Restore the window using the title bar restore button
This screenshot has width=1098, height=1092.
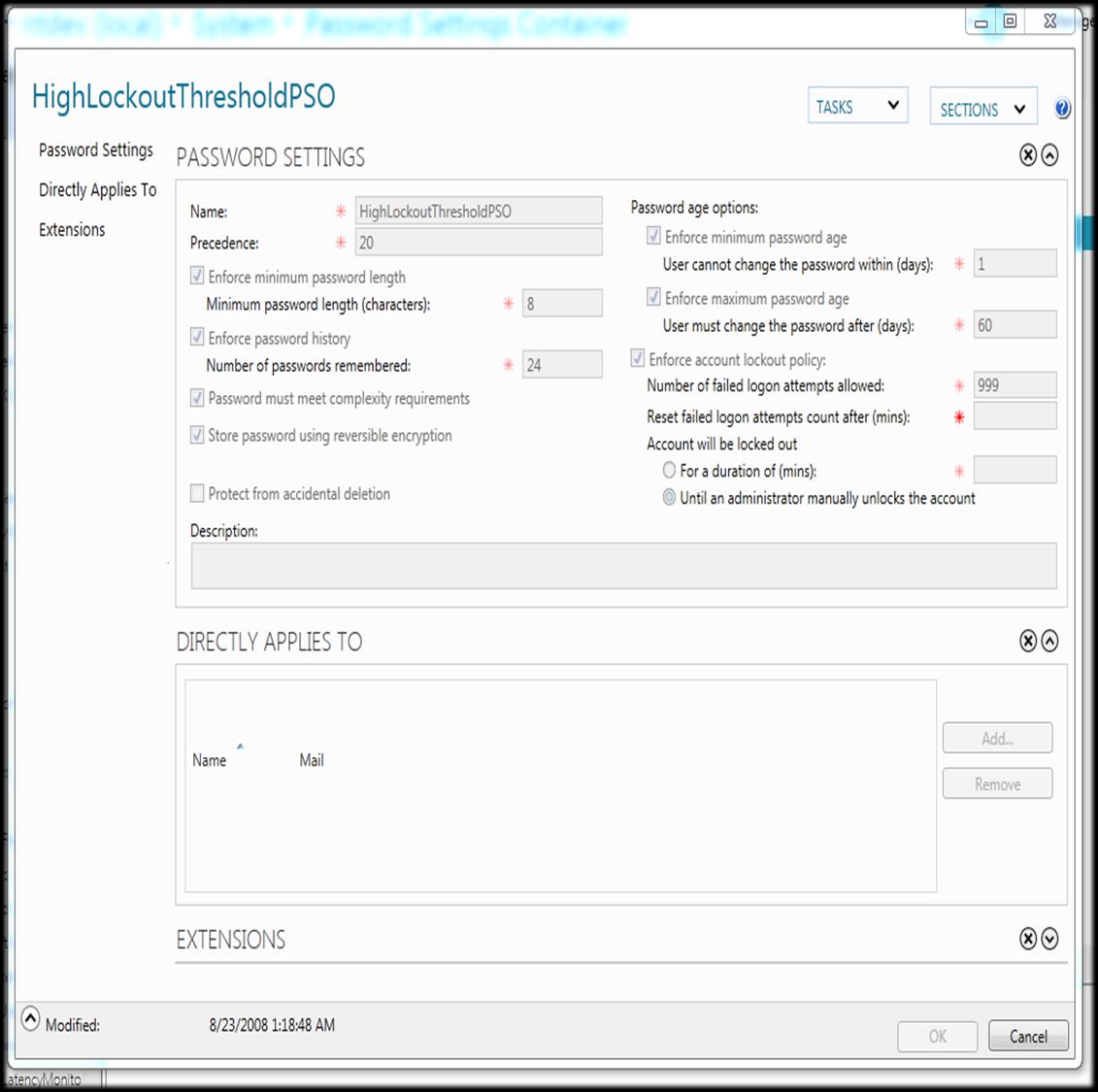(1010, 21)
